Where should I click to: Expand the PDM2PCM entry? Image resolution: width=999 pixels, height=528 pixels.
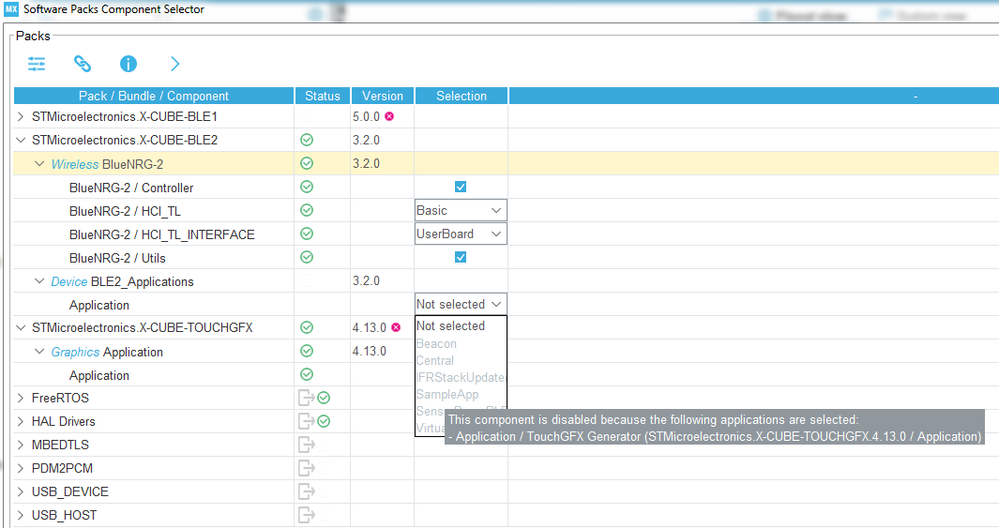click(20, 468)
